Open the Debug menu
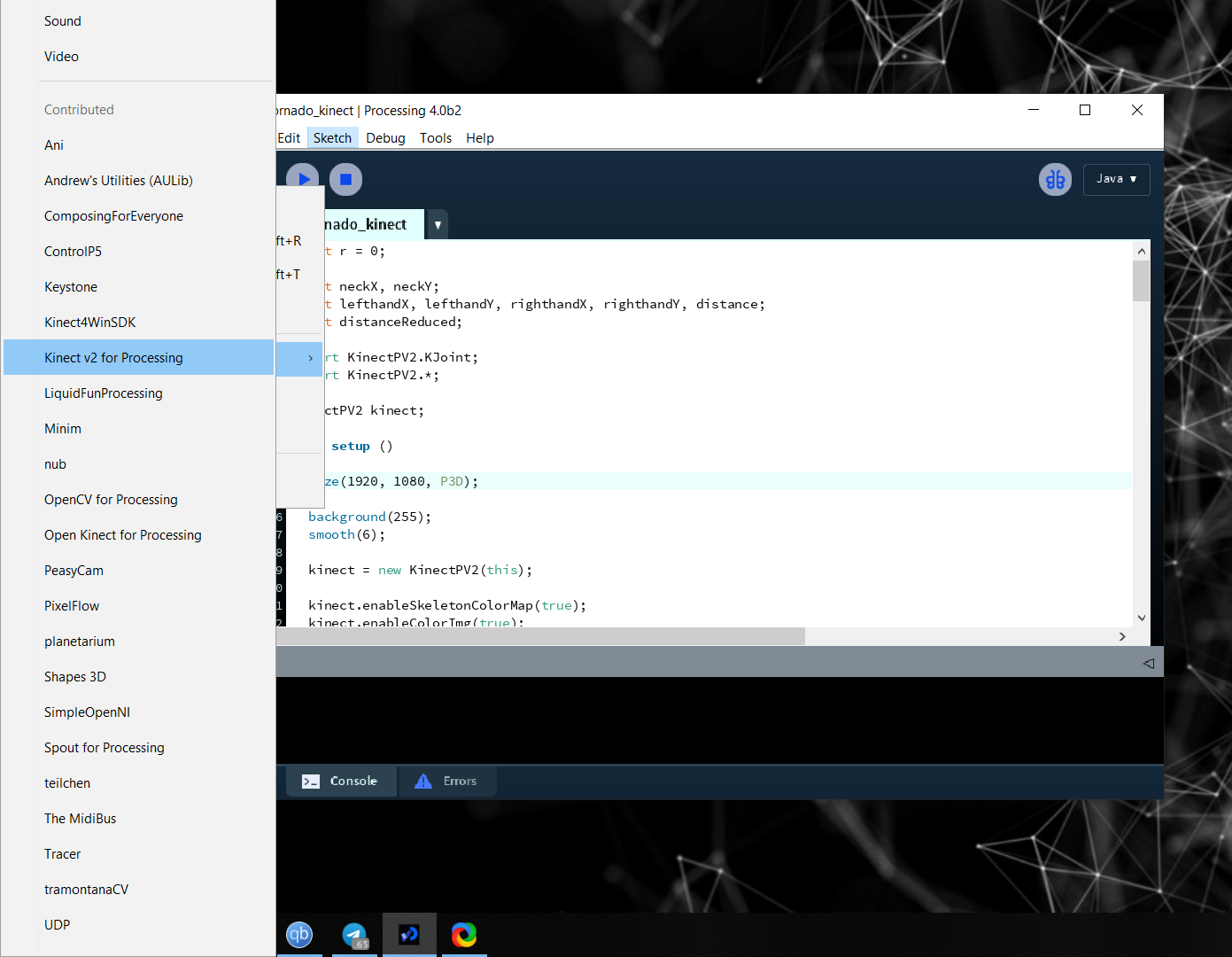 point(385,138)
